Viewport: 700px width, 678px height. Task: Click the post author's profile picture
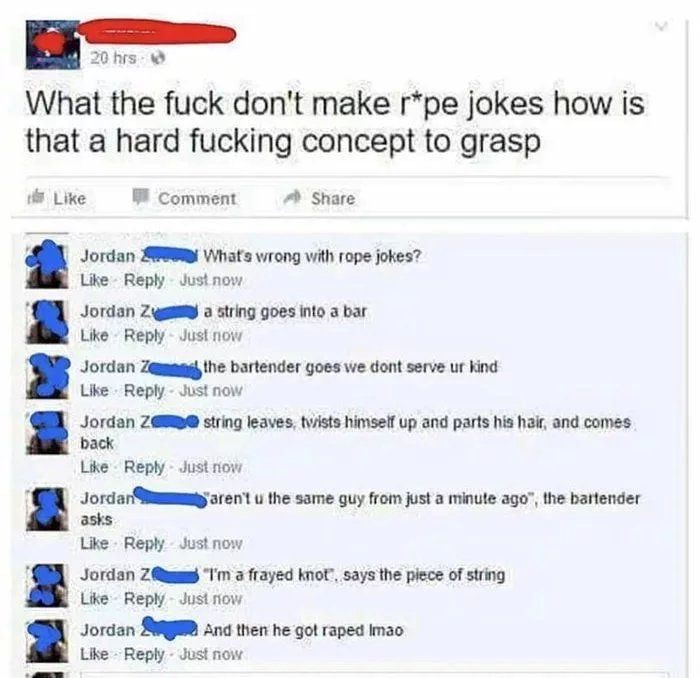(x=53, y=45)
